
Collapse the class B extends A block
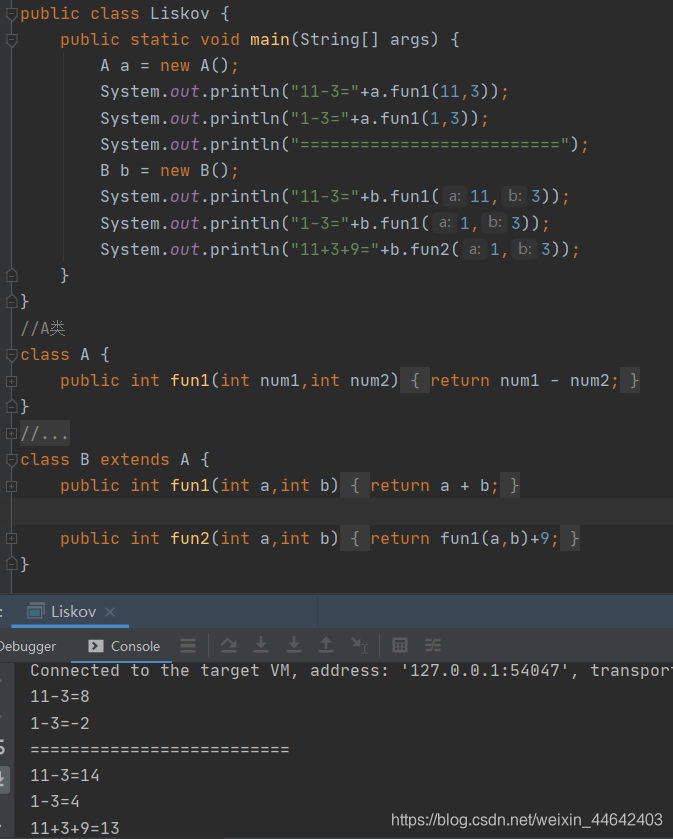(x=11, y=460)
